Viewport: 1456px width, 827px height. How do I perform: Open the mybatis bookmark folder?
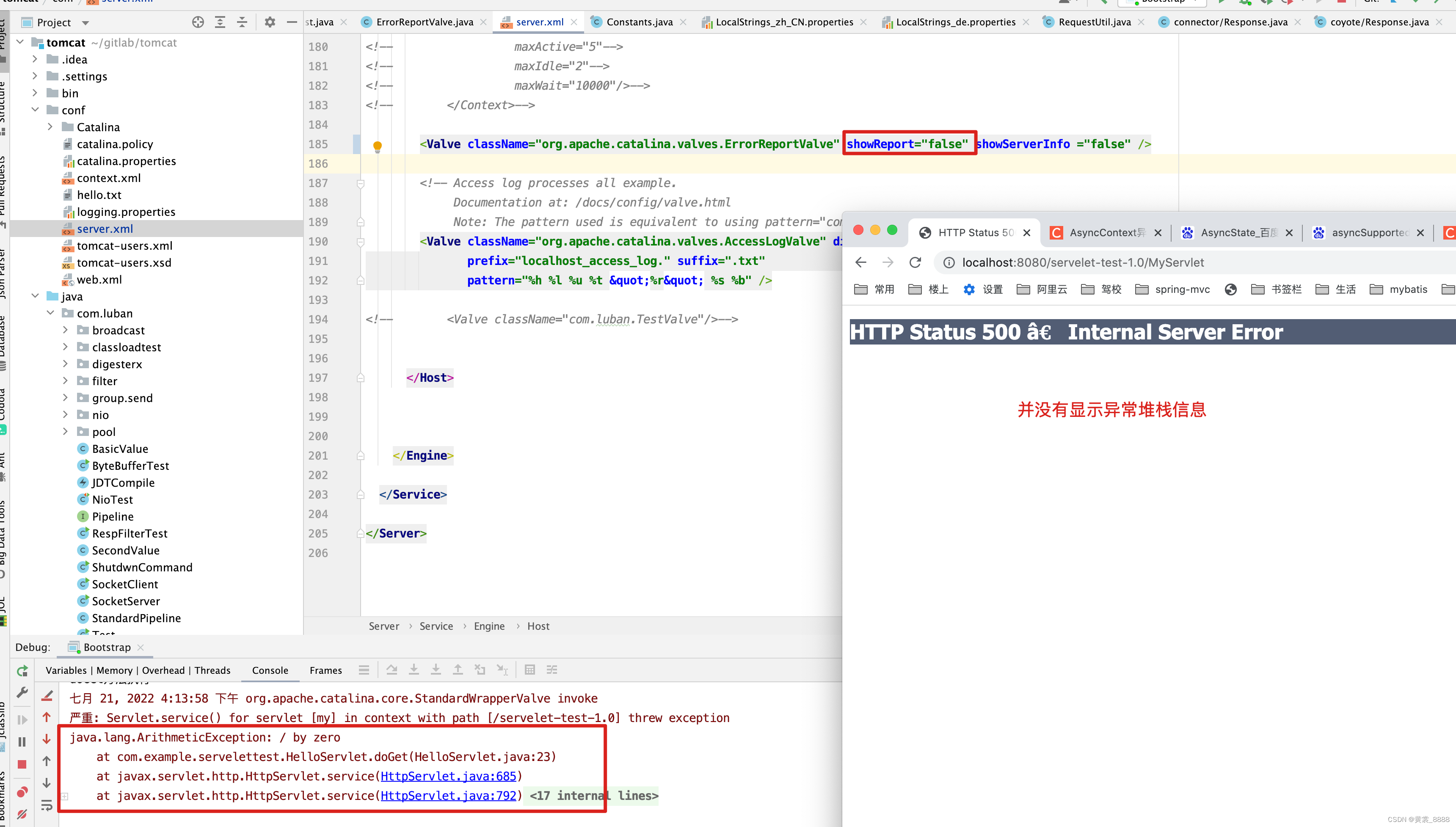(x=1398, y=289)
